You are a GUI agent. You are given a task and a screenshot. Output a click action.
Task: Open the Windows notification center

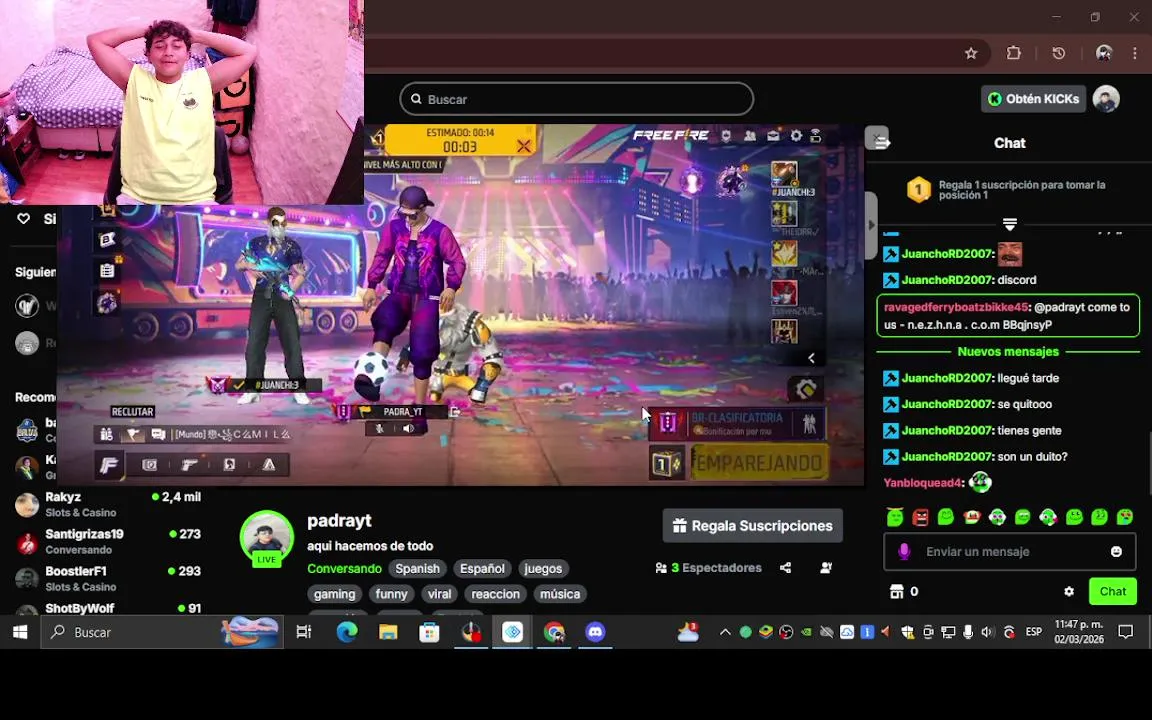pos(1126,632)
